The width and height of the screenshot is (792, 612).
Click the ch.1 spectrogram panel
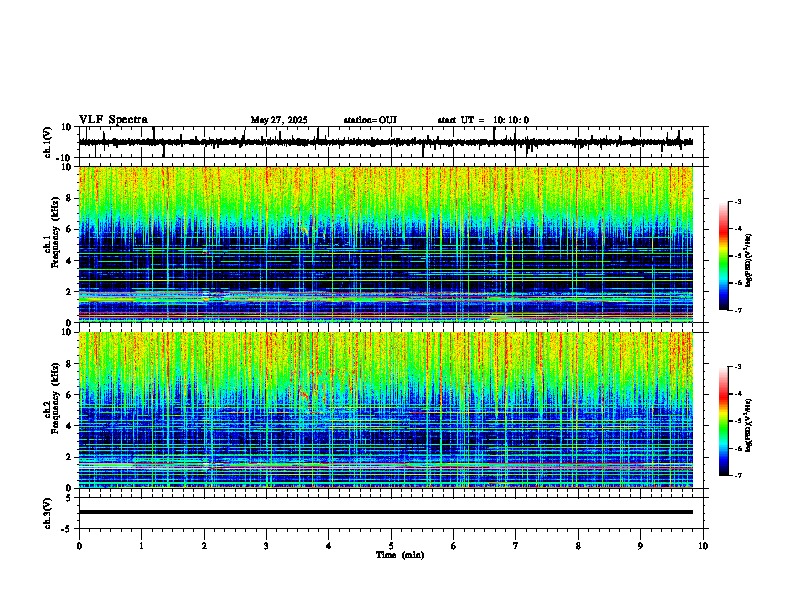pos(386,244)
